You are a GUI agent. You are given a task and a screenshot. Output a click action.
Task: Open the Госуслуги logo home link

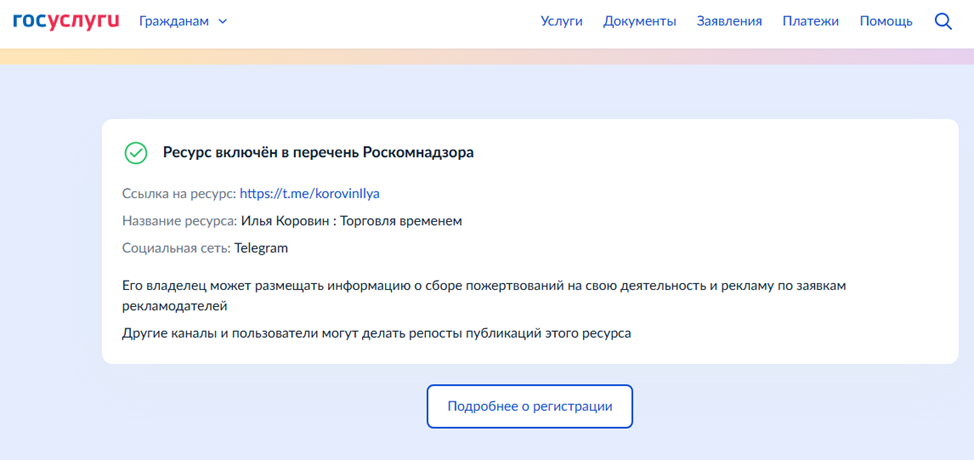66,20
